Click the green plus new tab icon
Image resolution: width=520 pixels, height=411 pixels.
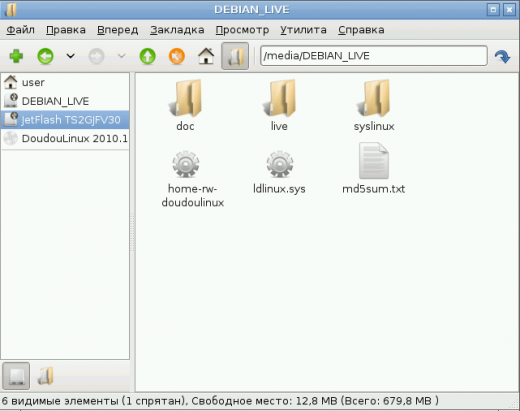pyautogui.click(x=16, y=56)
